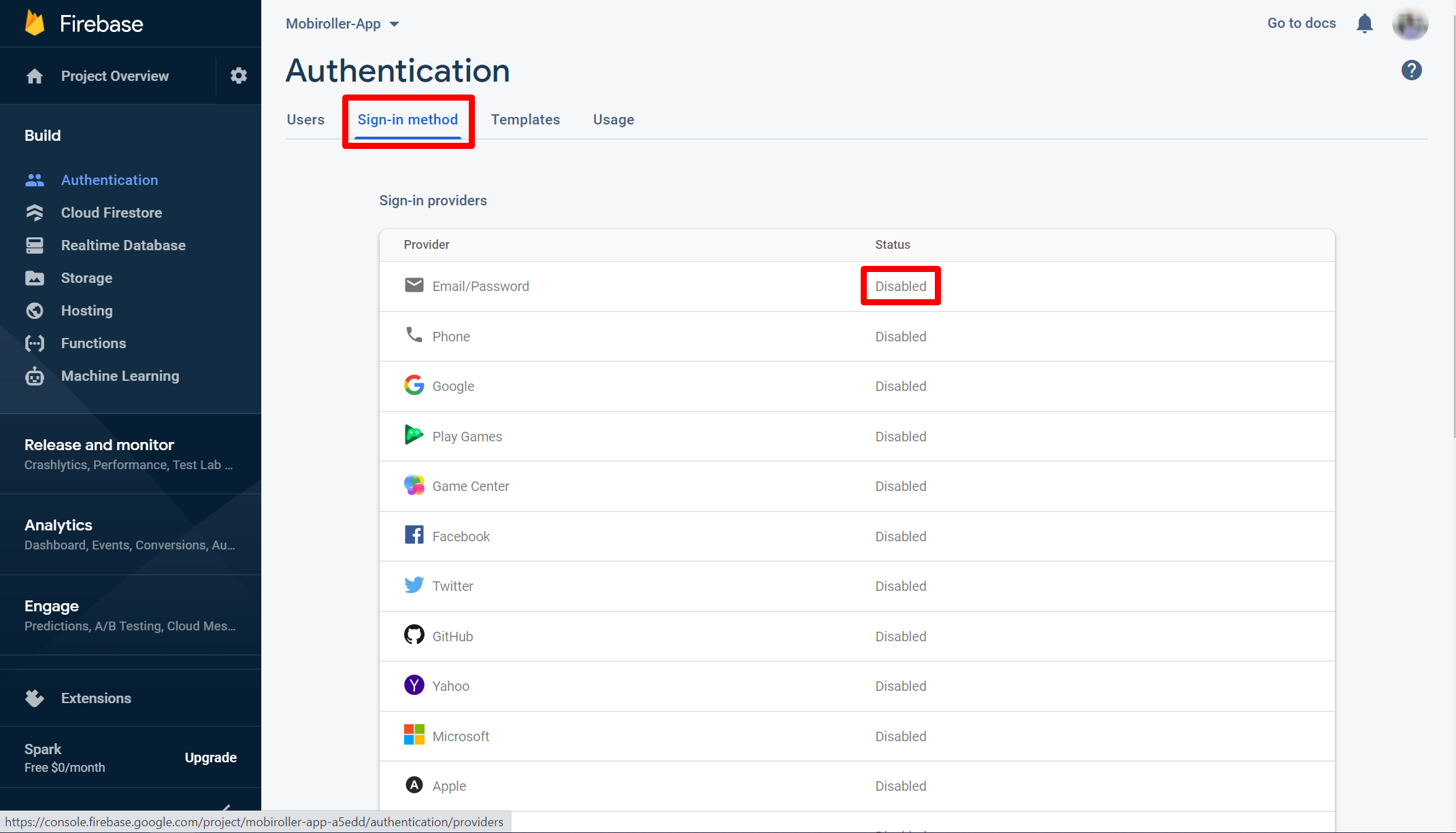Click the Twitter bird icon
The width and height of the screenshot is (1456, 833).
click(x=414, y=585)
